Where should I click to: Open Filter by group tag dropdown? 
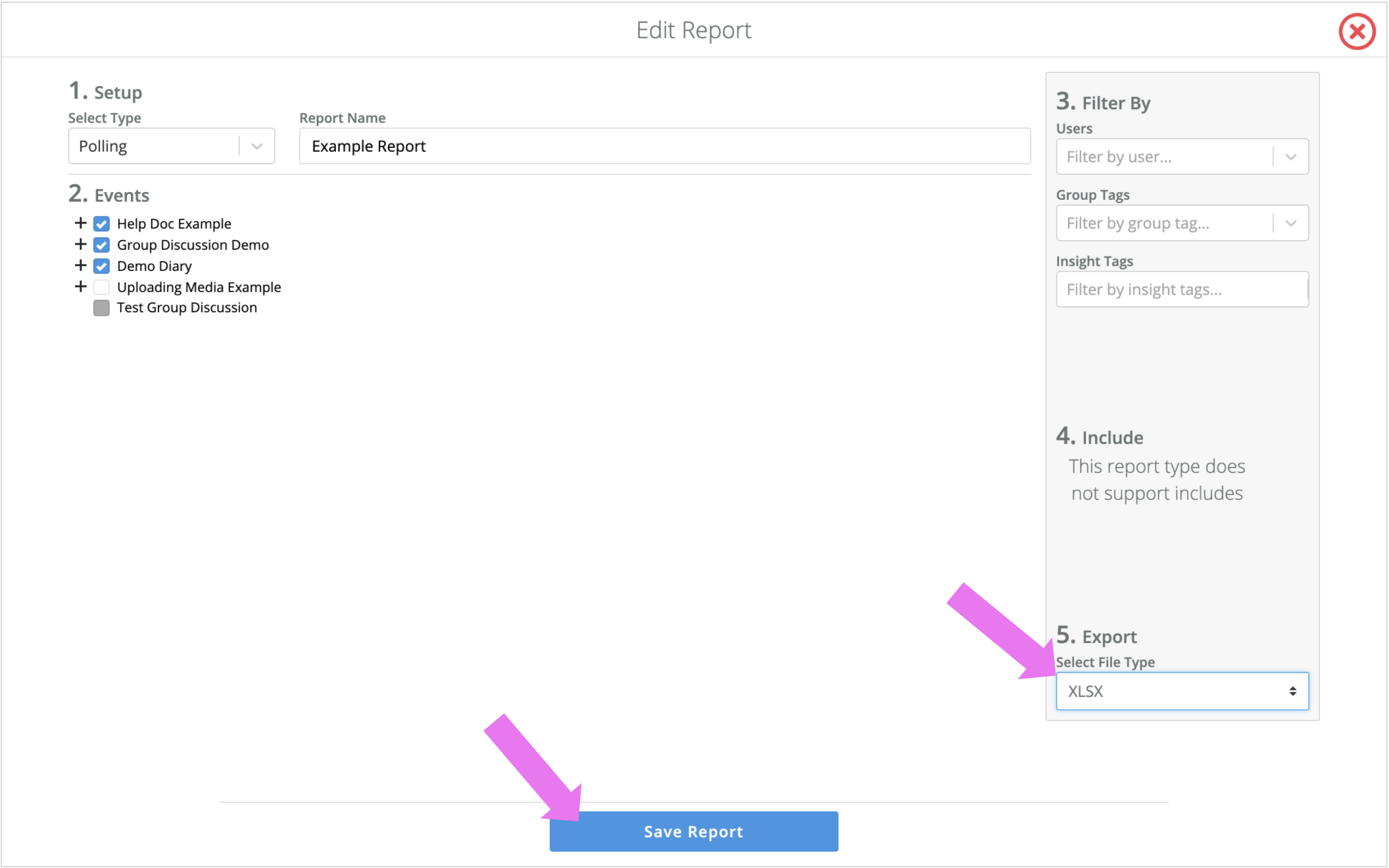(x=1290, y=223)
